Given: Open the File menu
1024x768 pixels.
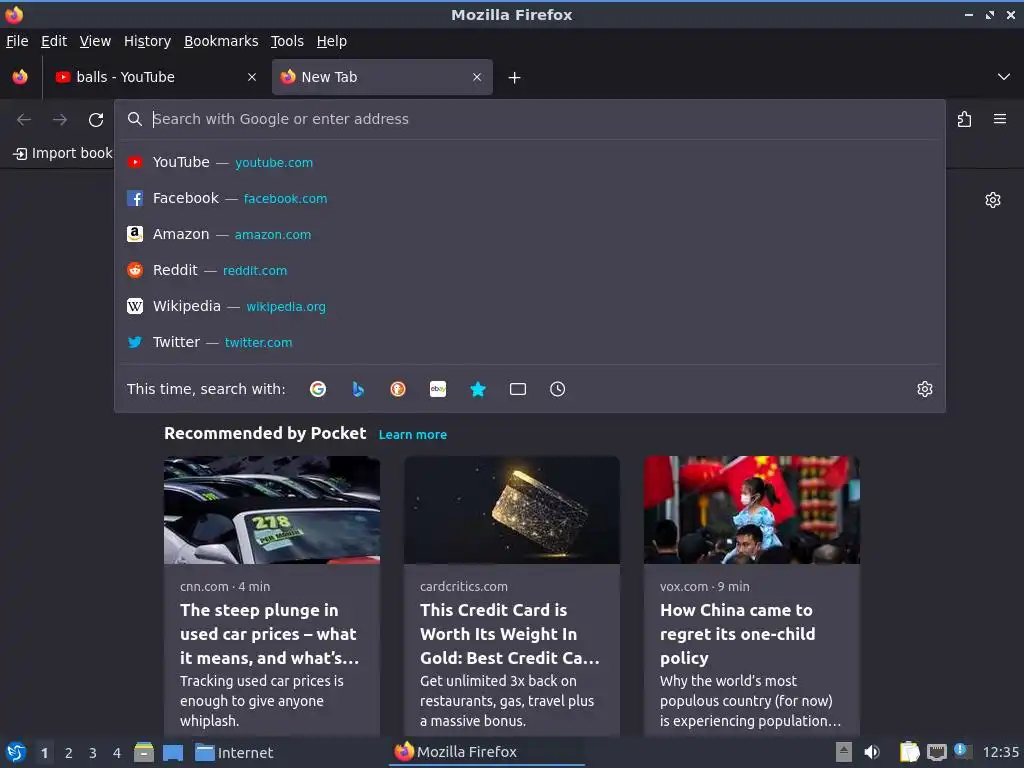Looking at the screenshot, I should click(17, 41).
